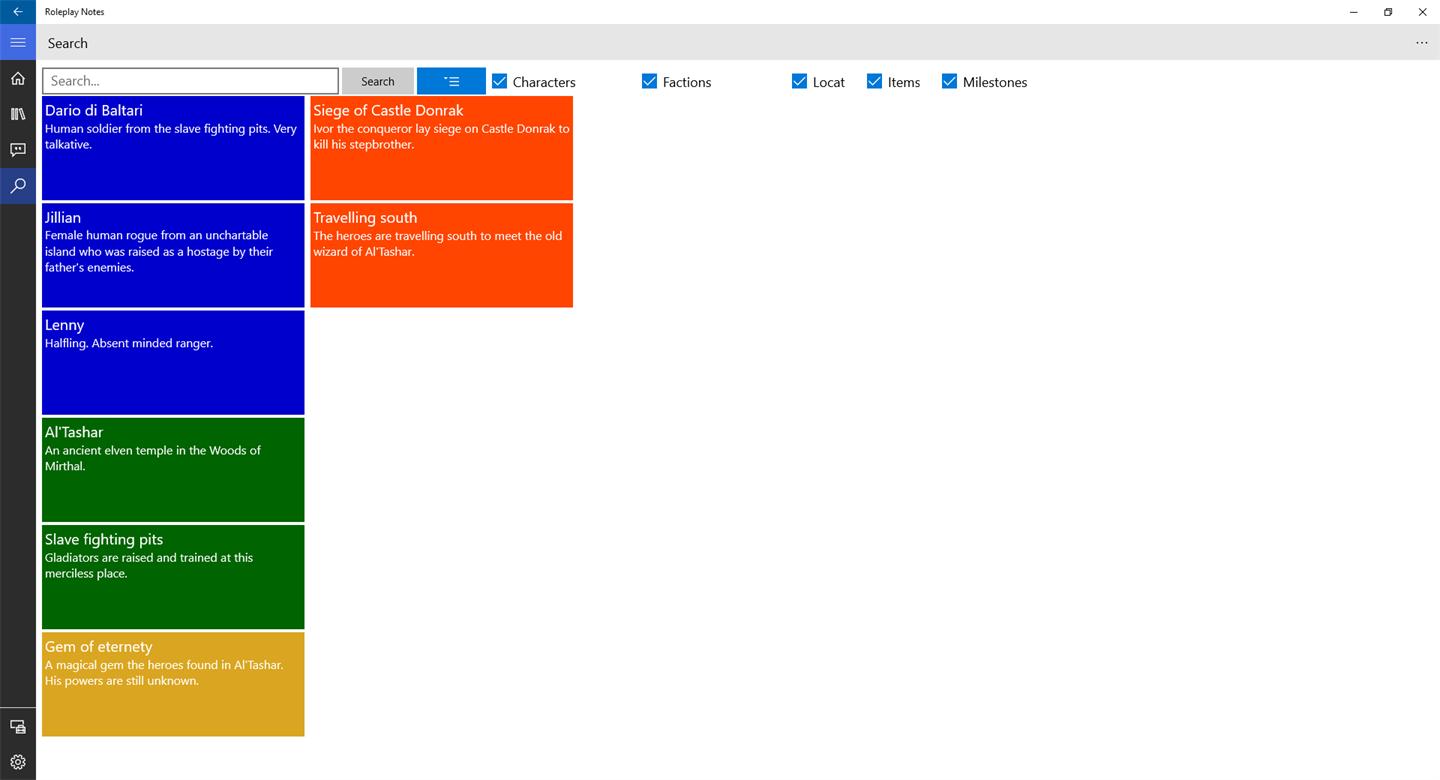Click the screen icon above settings
This screenshot has width=1440, height=780.
[18, 727]
